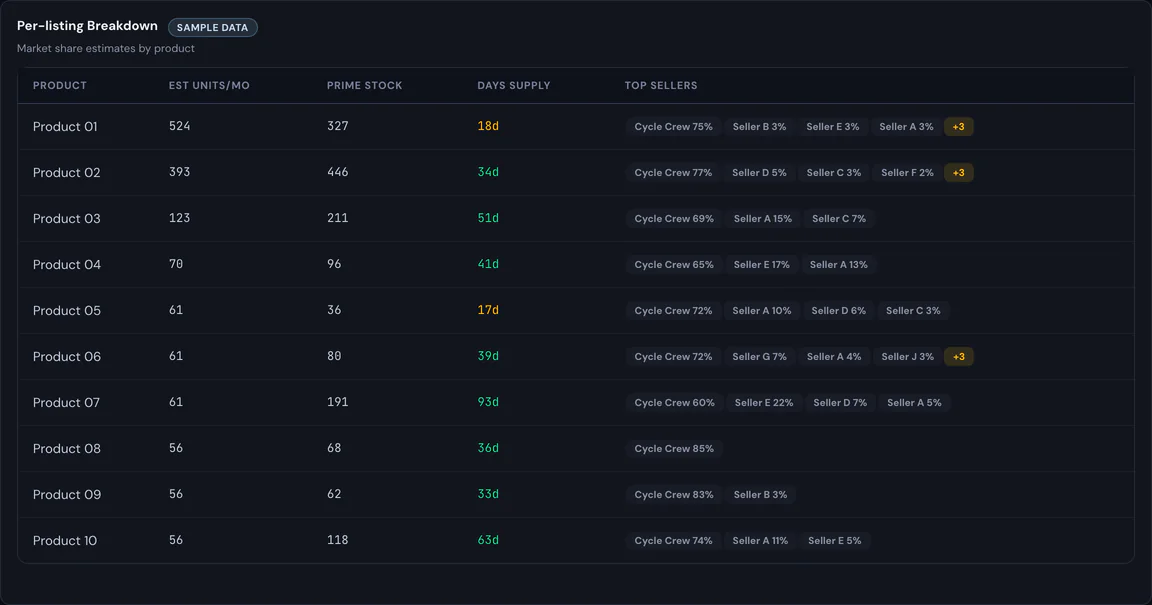Click the 446 prime stock value
This screenshot has width=1152, height=605.
(x=338, y=172)
